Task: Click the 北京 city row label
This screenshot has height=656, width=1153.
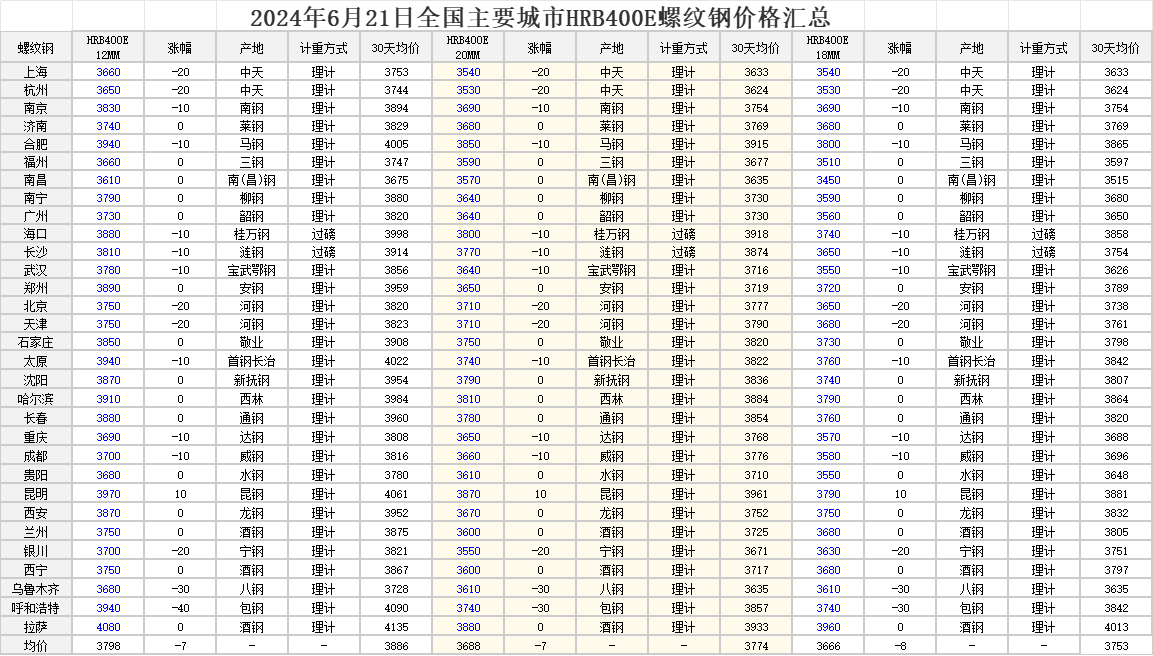Action: tap(36, 306)
